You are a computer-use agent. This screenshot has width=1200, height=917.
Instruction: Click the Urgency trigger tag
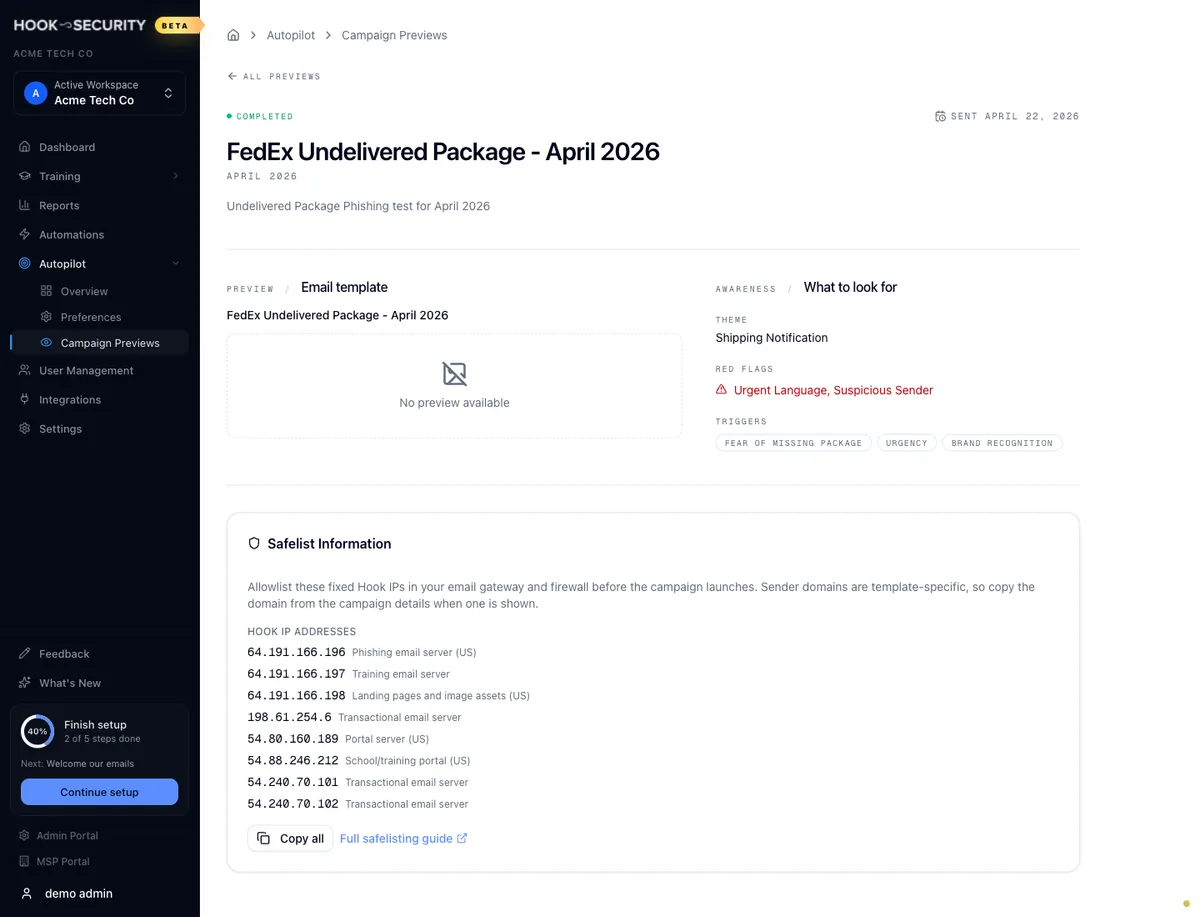(x=906, y=443)
